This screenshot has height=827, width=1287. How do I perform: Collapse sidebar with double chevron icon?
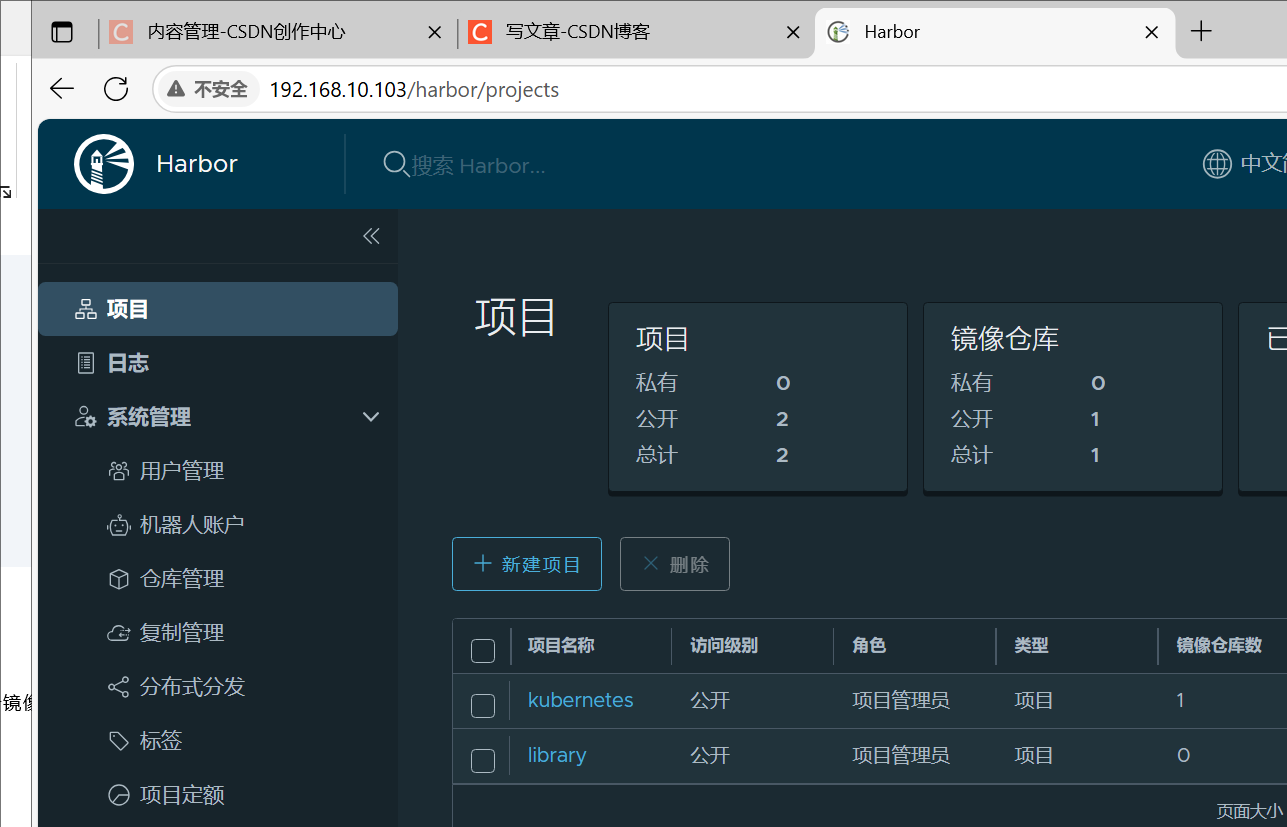point(371,236)
